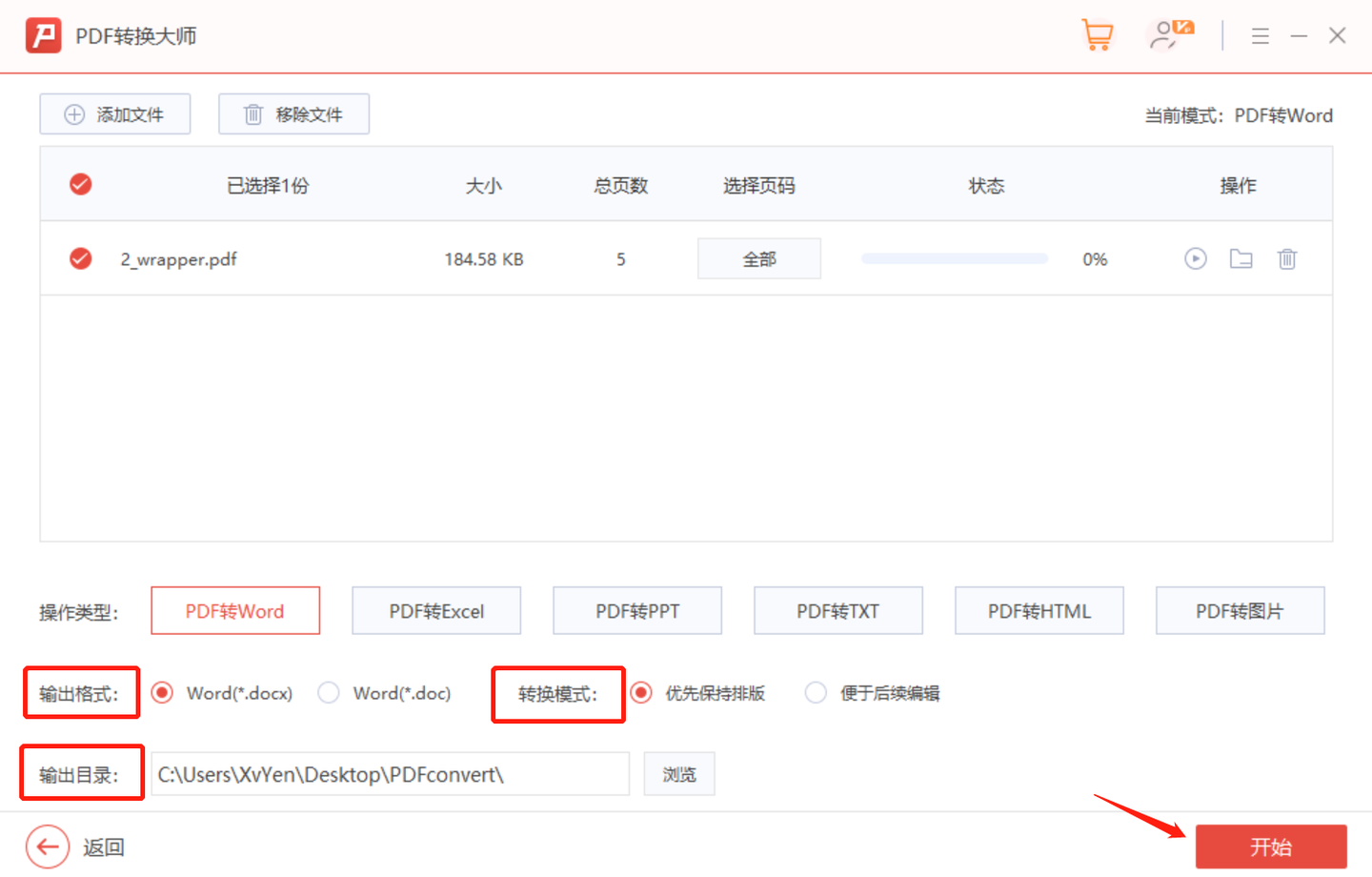Image resolution: width=1372 pixels, height=877 pixels.
Task: Switch to PDF转图片 mode
Action: pos(1240,610)
